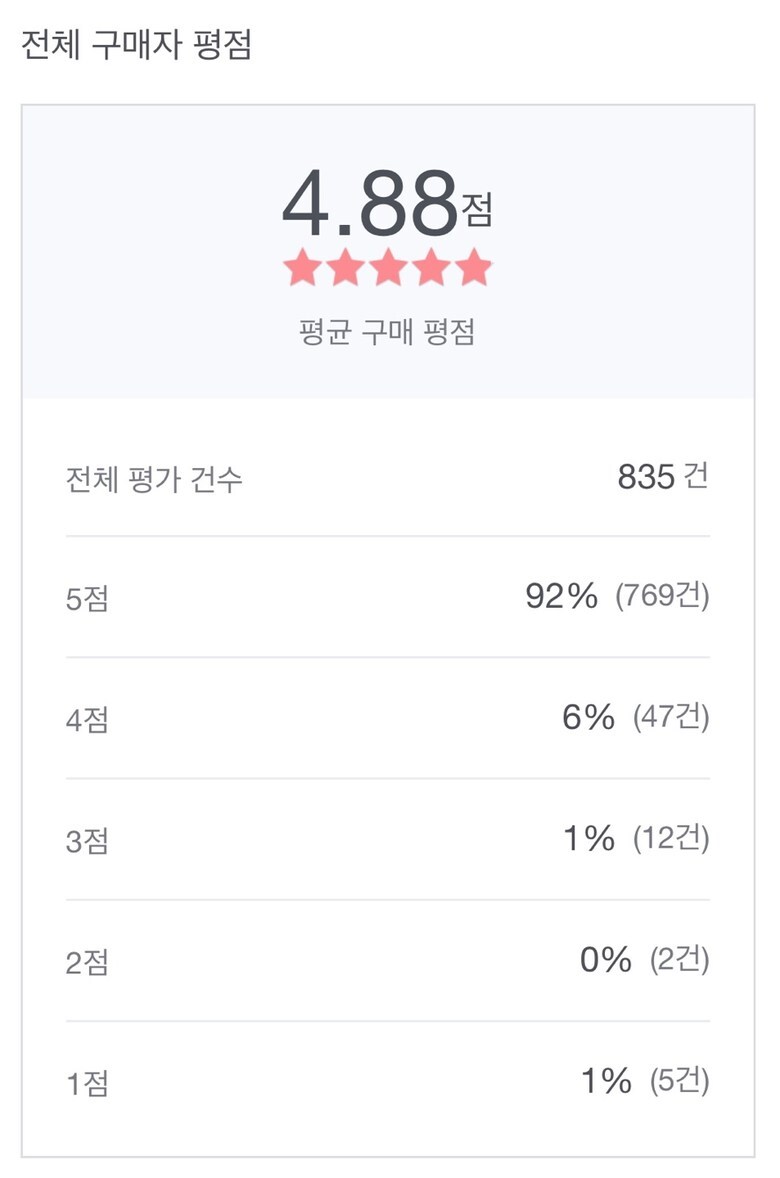Select the 4점 rating row label

87,721
